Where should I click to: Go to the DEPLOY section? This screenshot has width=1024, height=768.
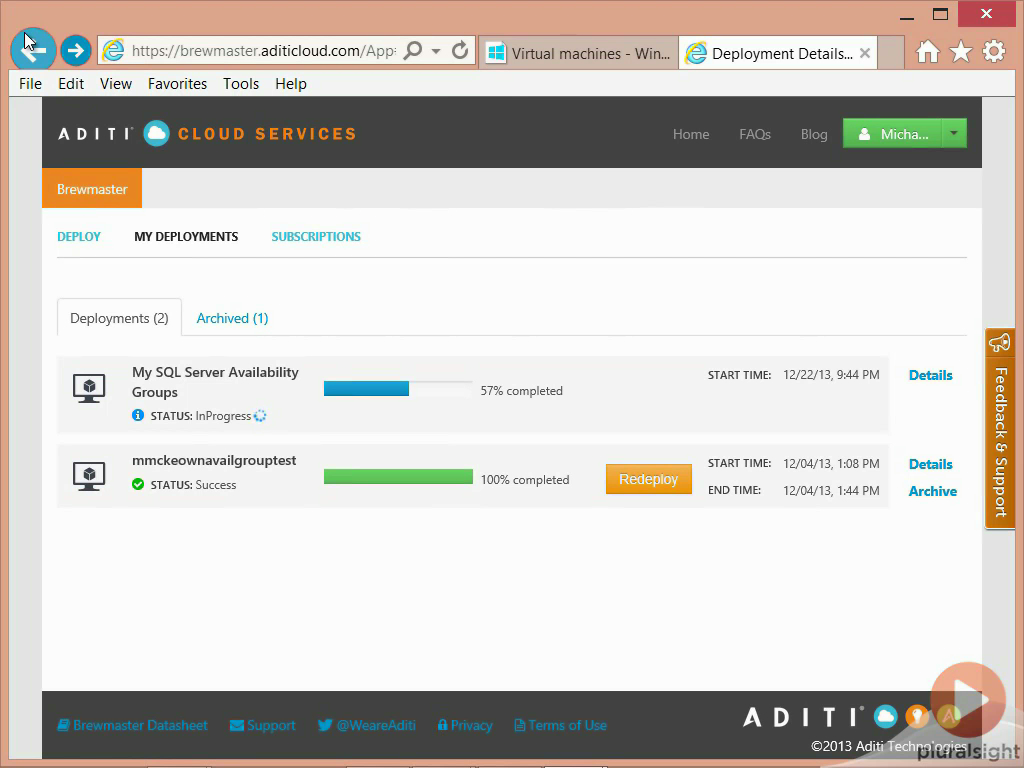(79, 236)
